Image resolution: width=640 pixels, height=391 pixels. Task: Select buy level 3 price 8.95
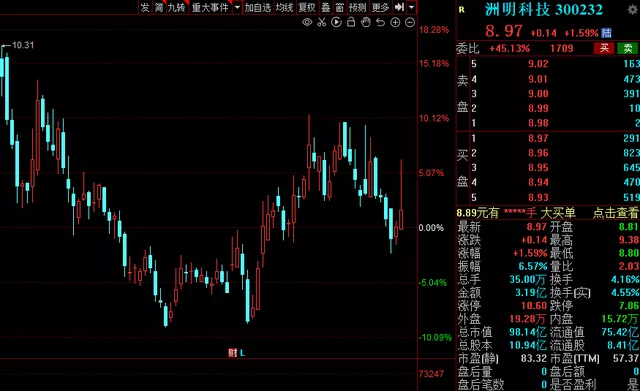[538, 168]
